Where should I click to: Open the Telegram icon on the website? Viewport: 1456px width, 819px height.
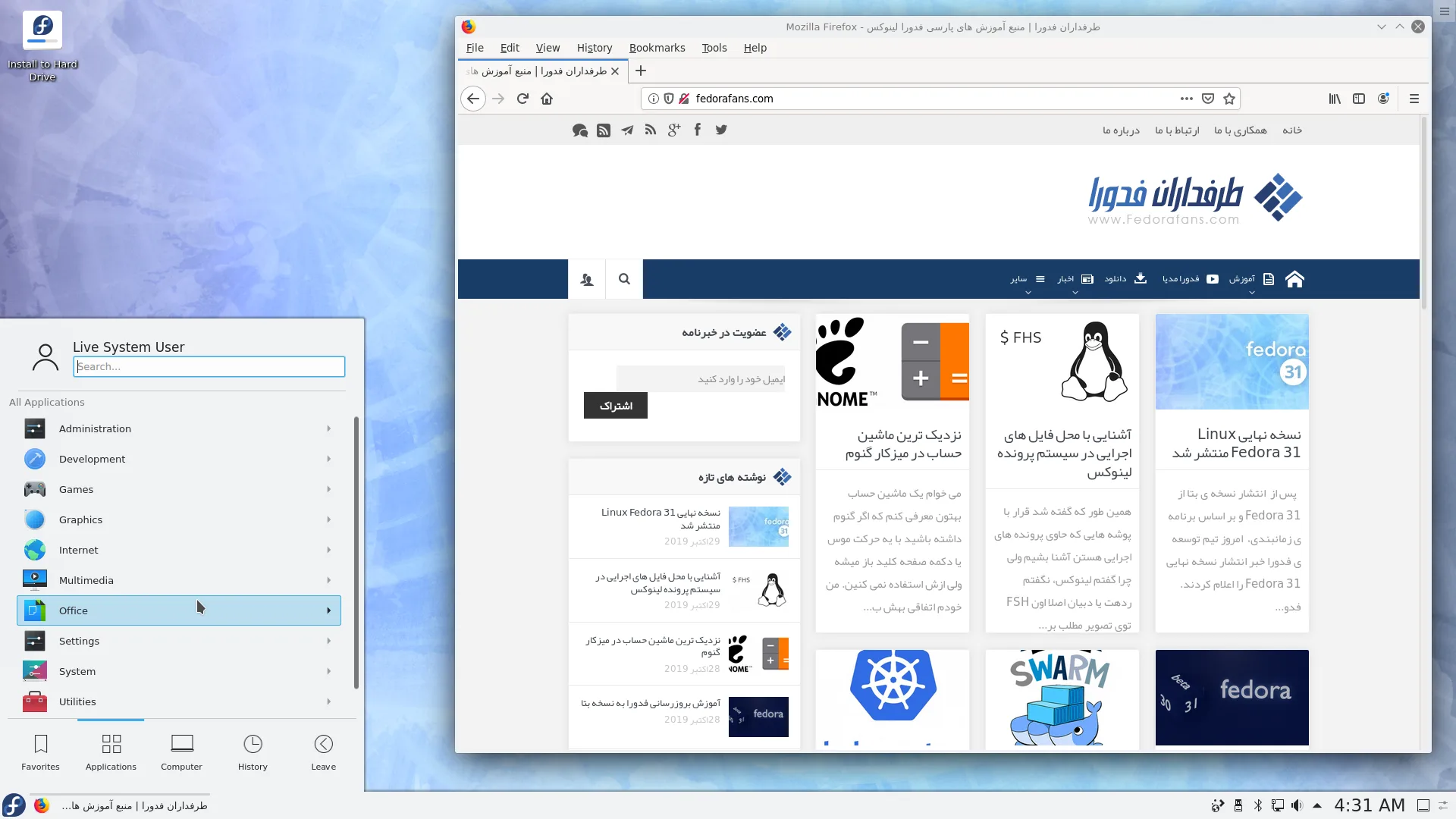click(x=627, y=130)
